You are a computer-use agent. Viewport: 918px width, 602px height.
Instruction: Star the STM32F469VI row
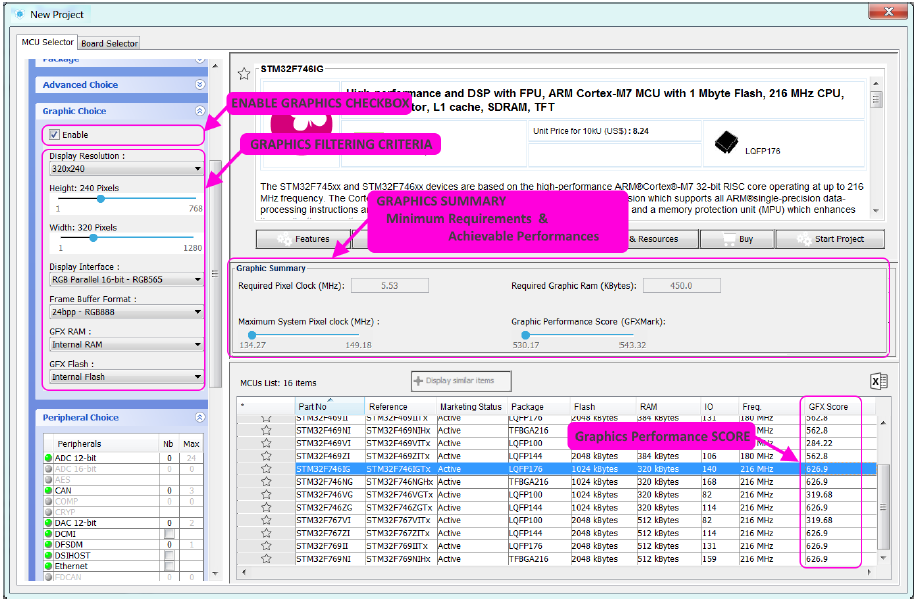click(x=266, y=443)
